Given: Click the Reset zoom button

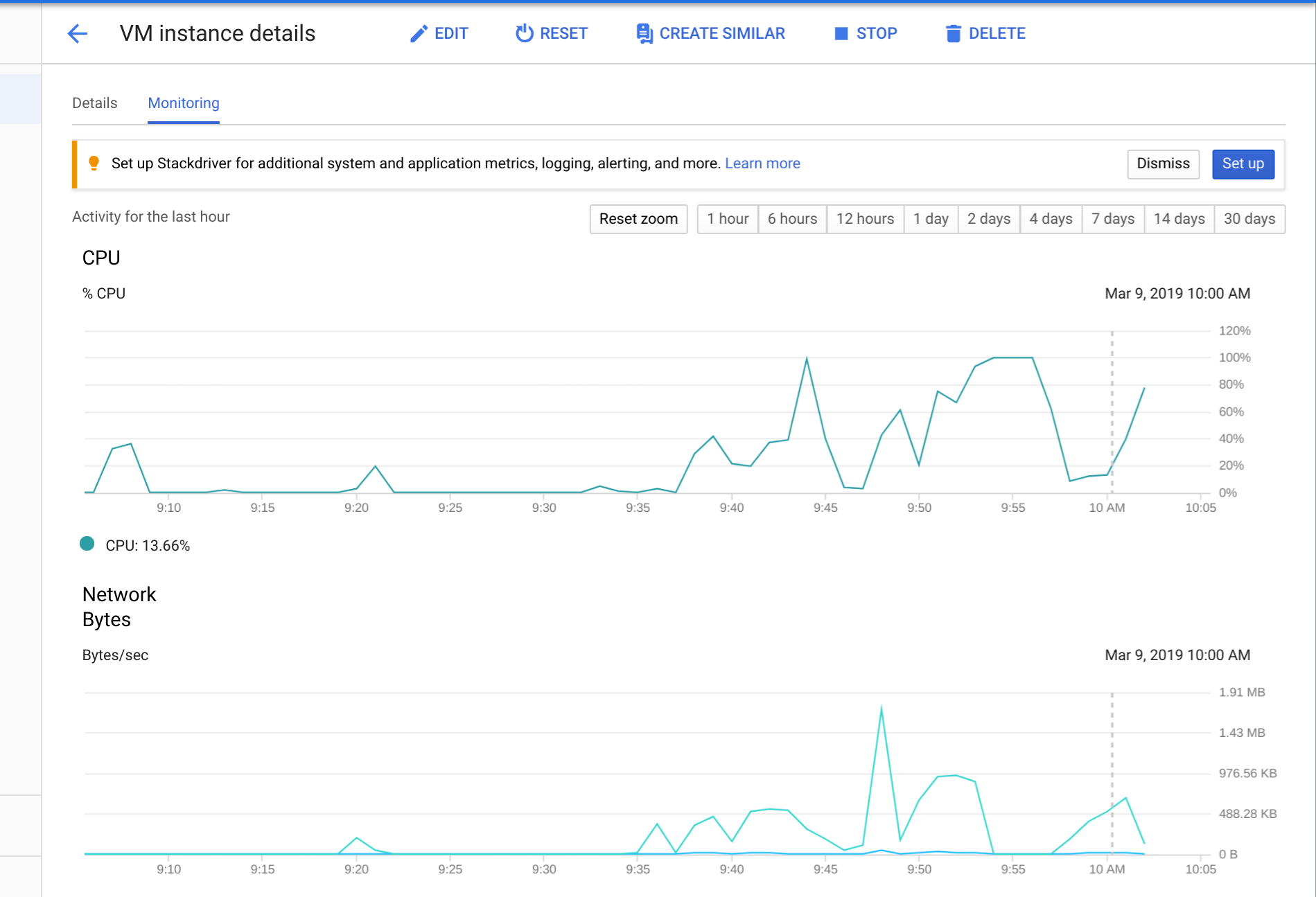Looking at the screenshot, I should [638, 219].
